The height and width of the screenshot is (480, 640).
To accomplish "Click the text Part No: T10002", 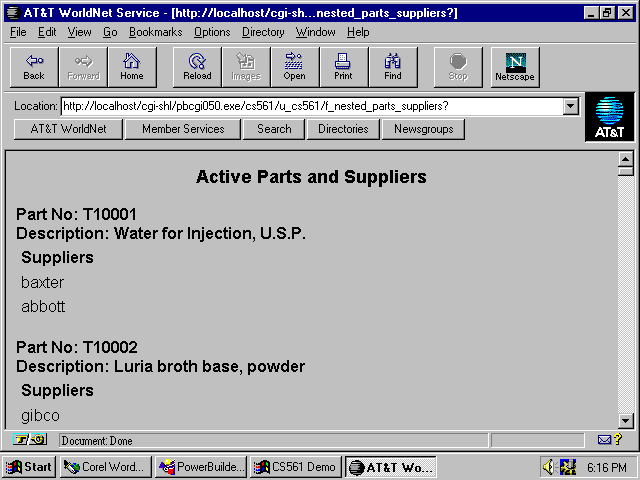I will pyautogui.click(x=77, y=347).
